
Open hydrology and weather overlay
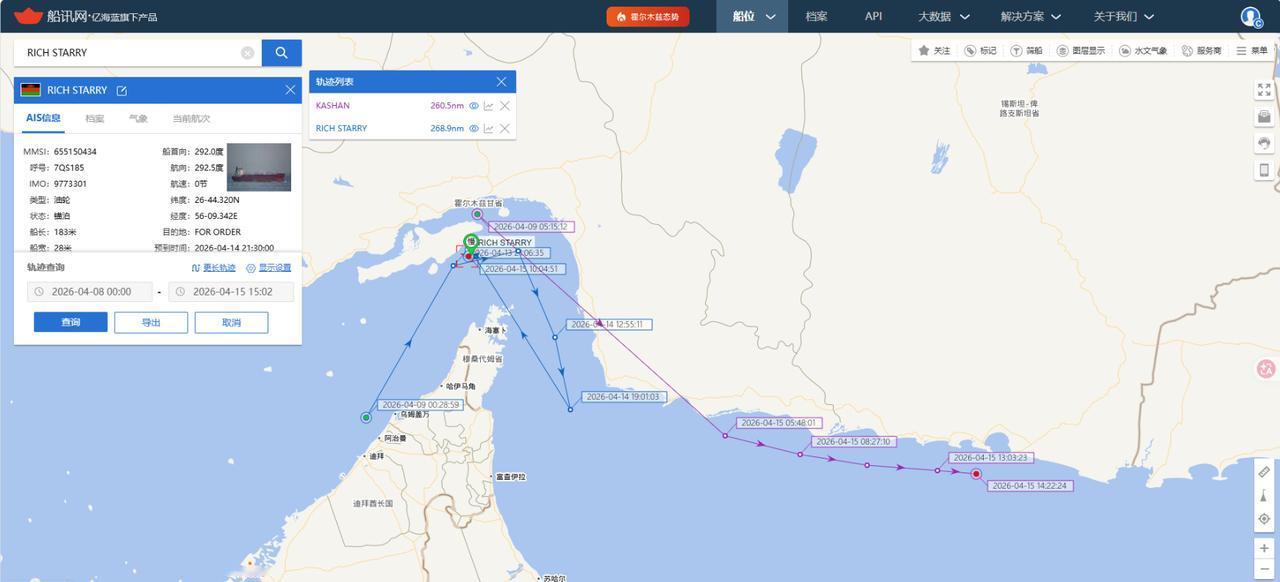(1143, 50)
